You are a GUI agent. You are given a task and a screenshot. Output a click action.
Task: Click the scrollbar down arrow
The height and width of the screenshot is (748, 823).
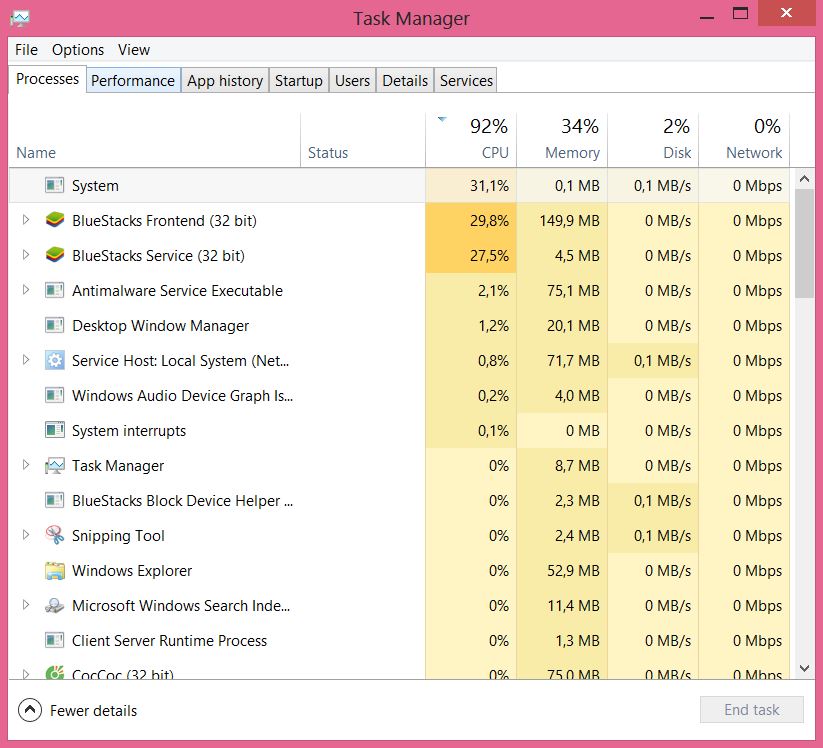(804, 668)
